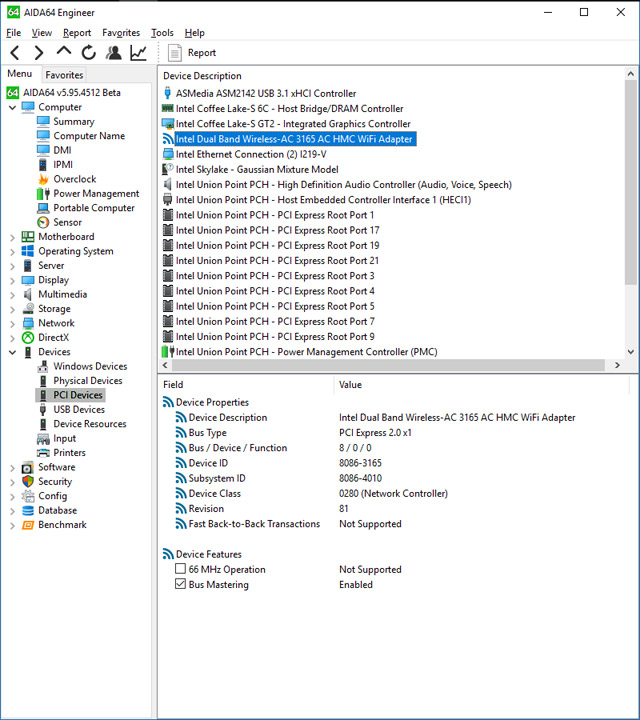640x720 pixels.
Task: Click the Input device icon in tree
Action: pyautogui.click(x=43, y=439)
